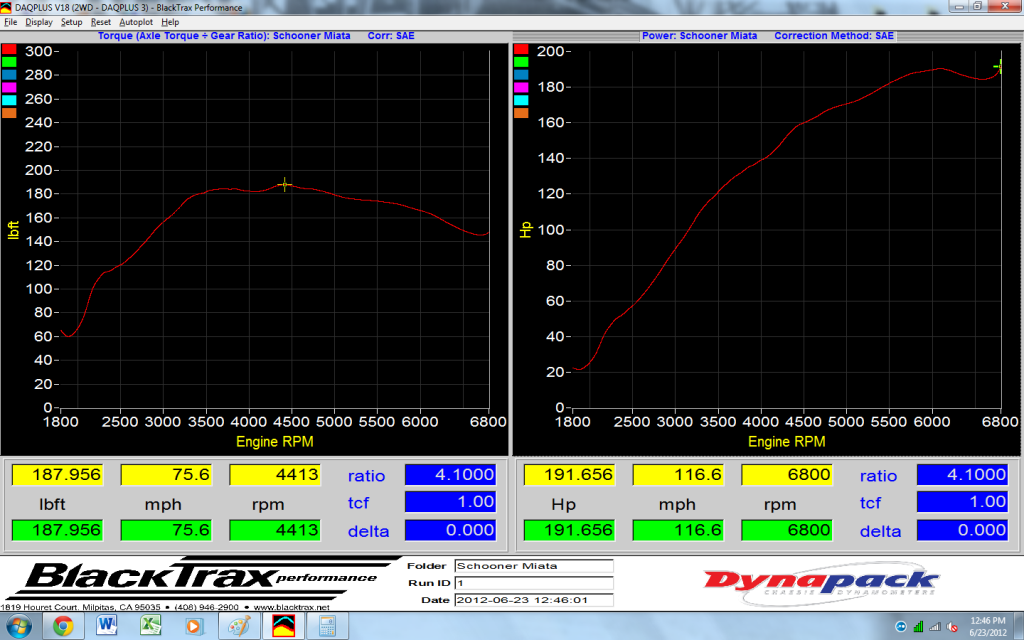Open the BlackTrax dyno software from the taskbar

(x=283, y=628)
